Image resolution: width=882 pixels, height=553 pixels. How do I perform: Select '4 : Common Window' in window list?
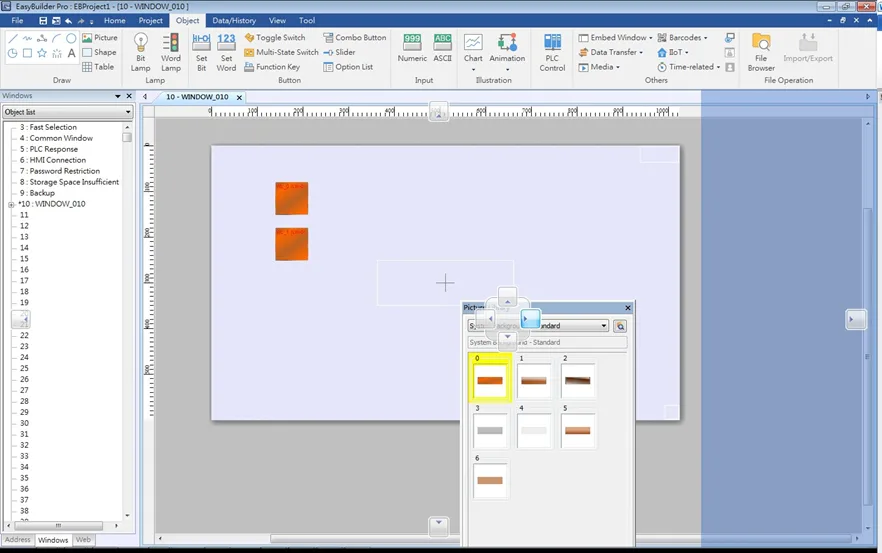pos(56,138)
